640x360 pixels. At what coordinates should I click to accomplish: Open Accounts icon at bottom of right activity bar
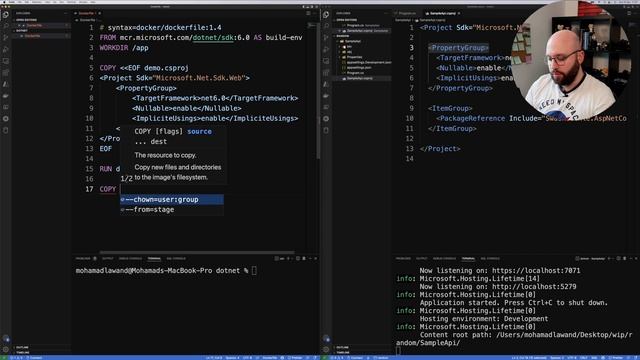[326, 339]
